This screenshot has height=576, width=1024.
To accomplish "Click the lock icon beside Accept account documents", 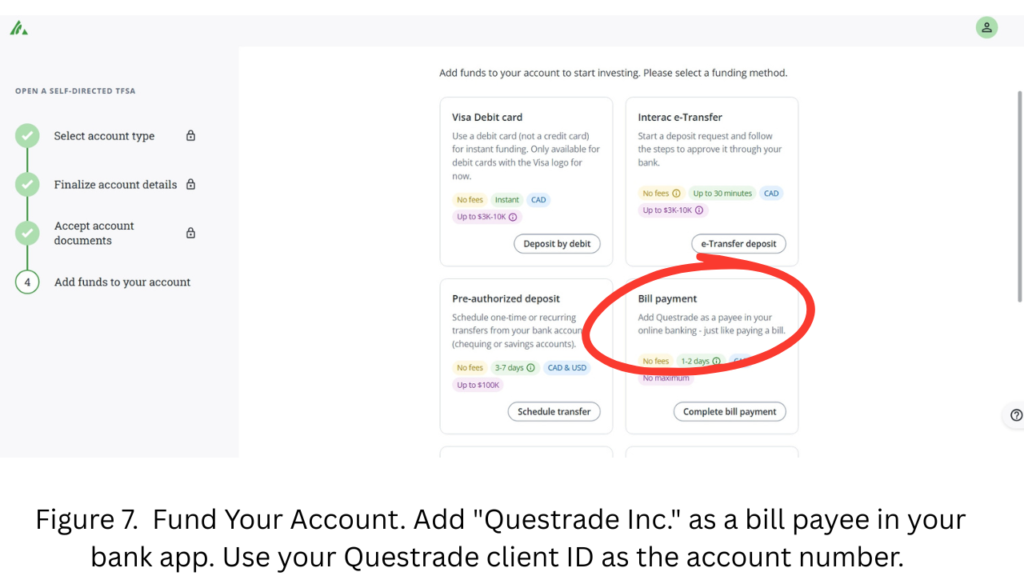I will click(190, 232).
